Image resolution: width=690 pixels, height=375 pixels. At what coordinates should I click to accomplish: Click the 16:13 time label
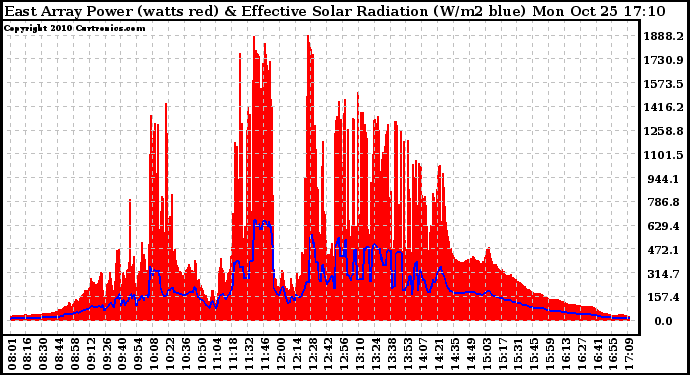point(565,354)
